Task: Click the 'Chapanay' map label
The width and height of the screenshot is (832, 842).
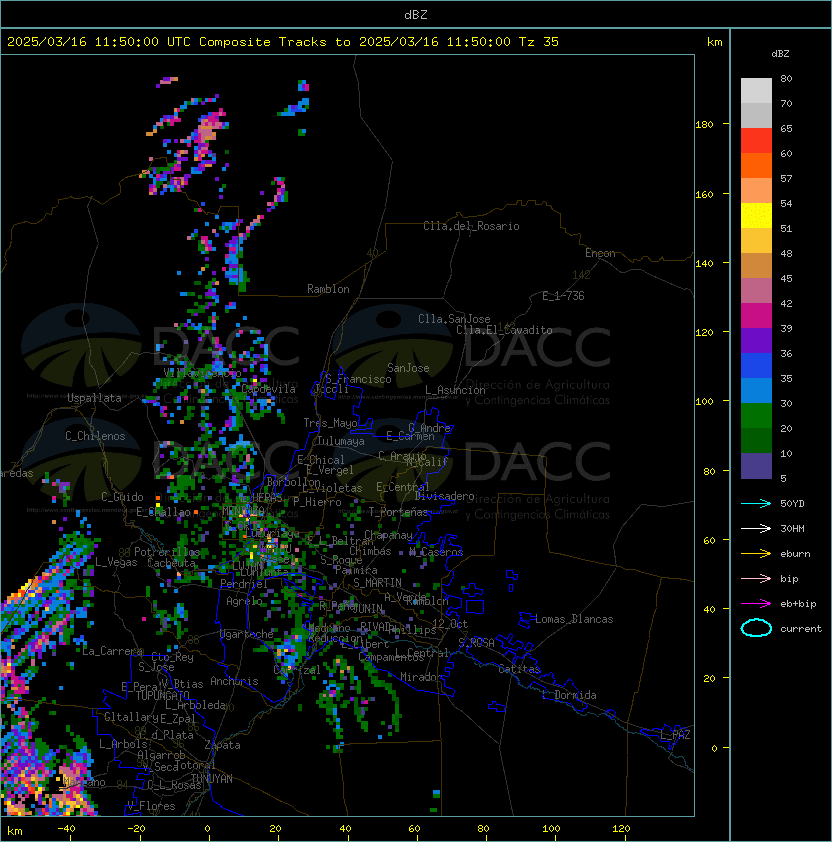Action: click(x=388, y=535)
